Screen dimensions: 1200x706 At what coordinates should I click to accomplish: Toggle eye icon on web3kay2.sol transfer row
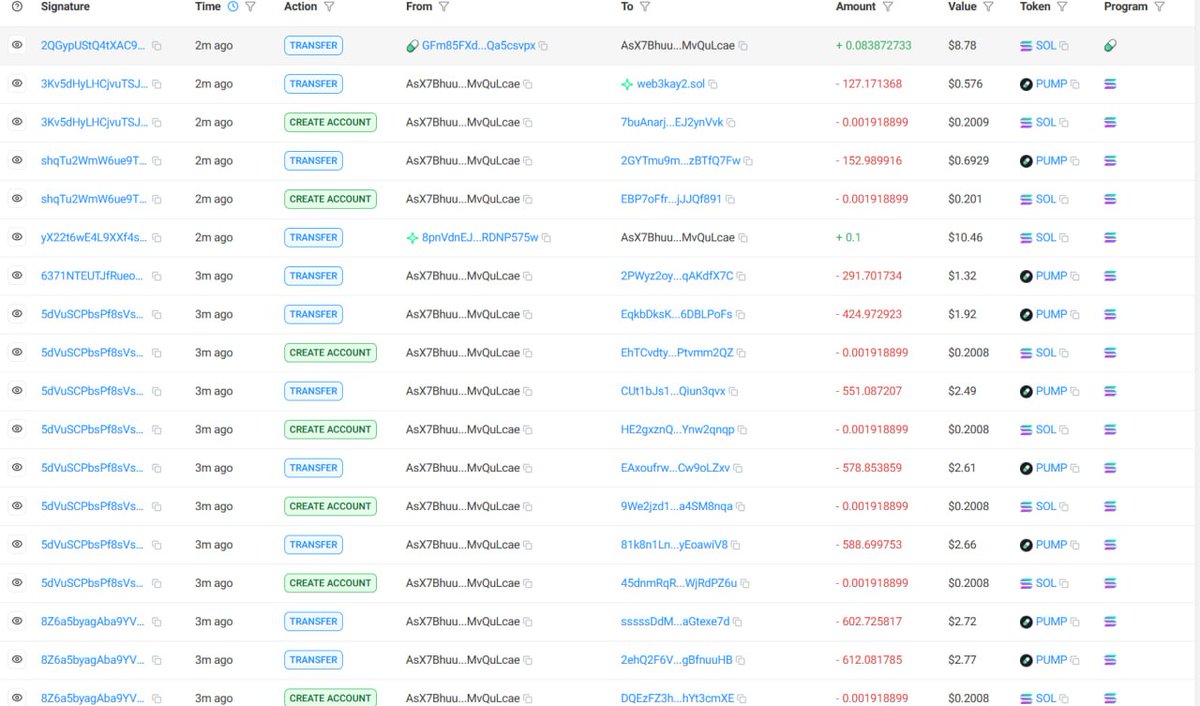(17, 84)
